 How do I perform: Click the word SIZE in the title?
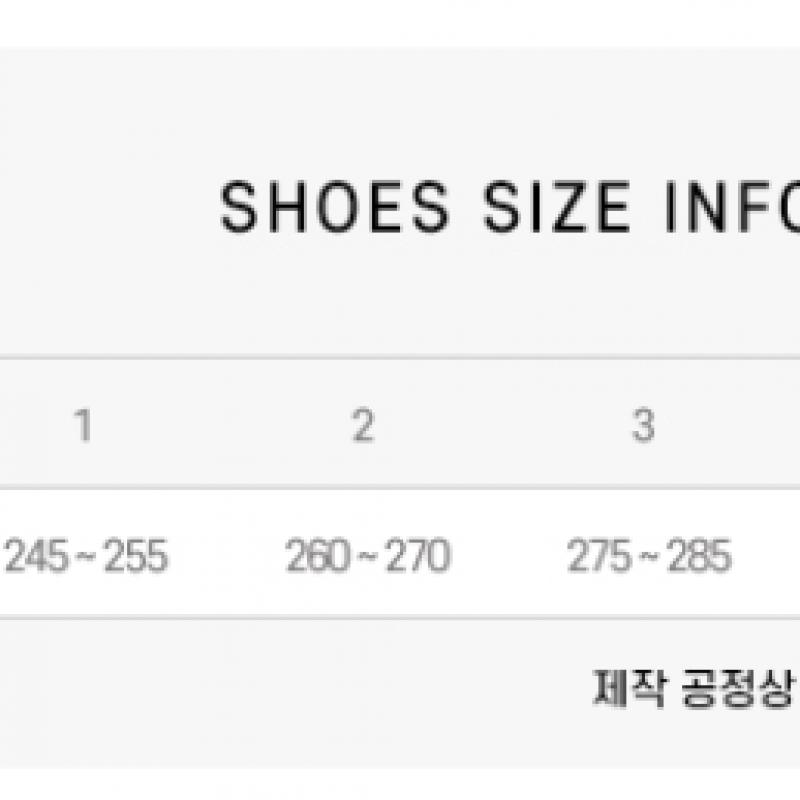[558, 208]
